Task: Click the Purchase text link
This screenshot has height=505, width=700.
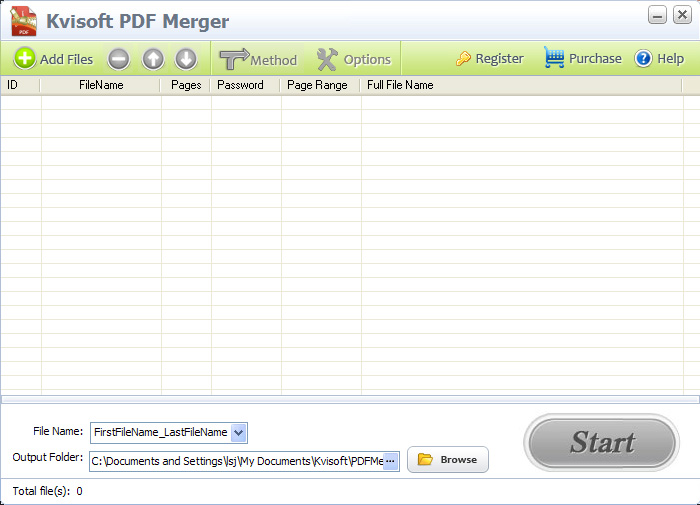Action: click(x=595, y=58)
